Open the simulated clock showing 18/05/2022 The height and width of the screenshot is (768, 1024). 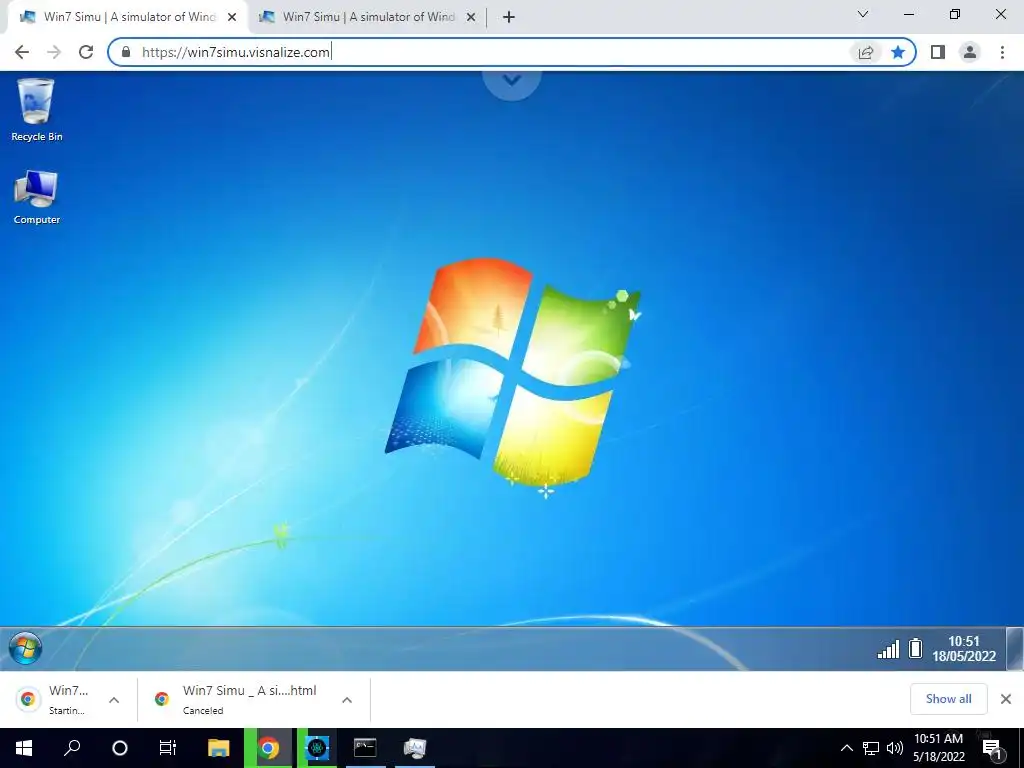tap(964, 648)
